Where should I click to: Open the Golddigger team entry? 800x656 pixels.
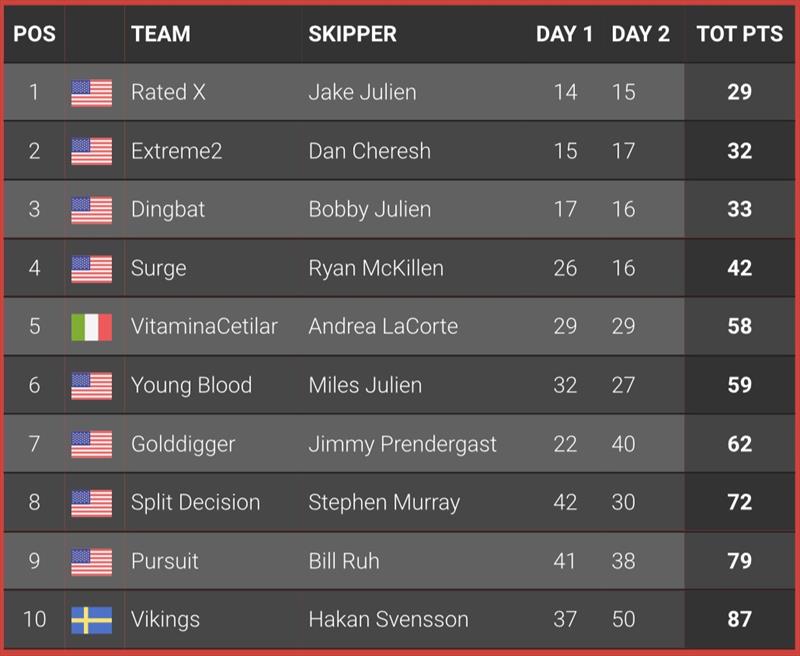pos(183,444)
